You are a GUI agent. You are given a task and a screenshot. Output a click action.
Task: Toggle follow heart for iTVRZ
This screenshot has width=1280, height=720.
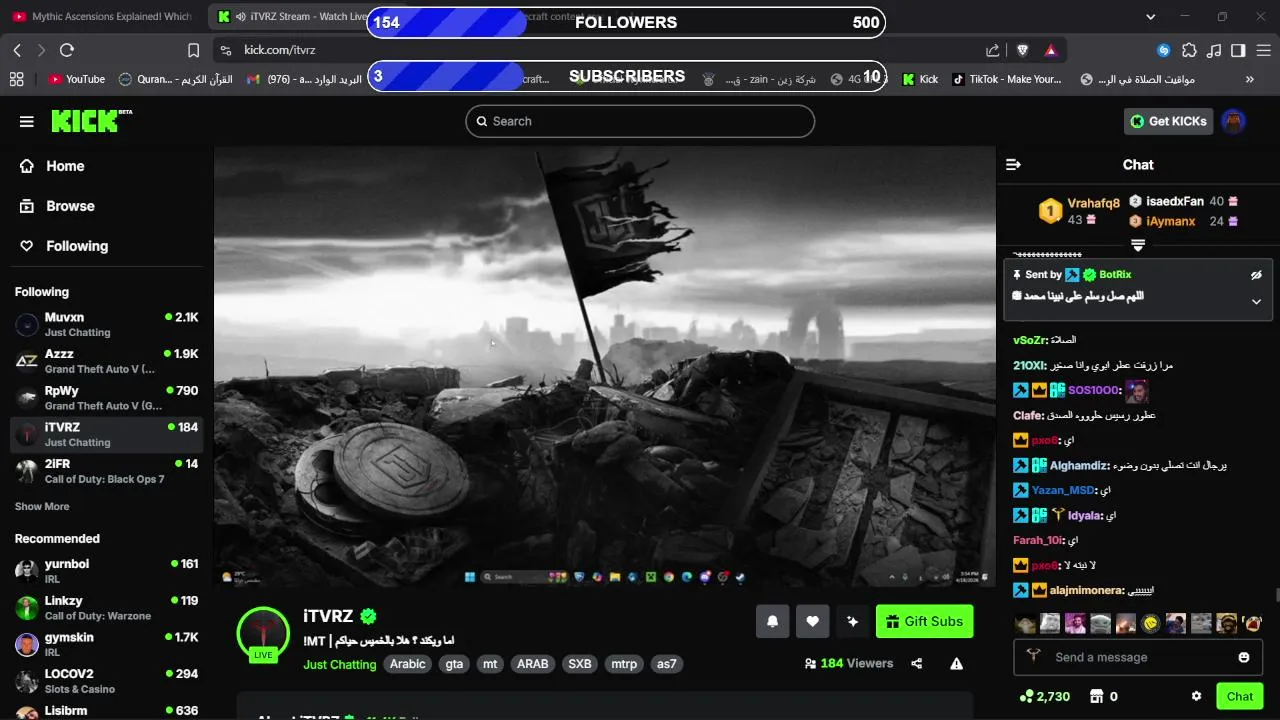812,621
